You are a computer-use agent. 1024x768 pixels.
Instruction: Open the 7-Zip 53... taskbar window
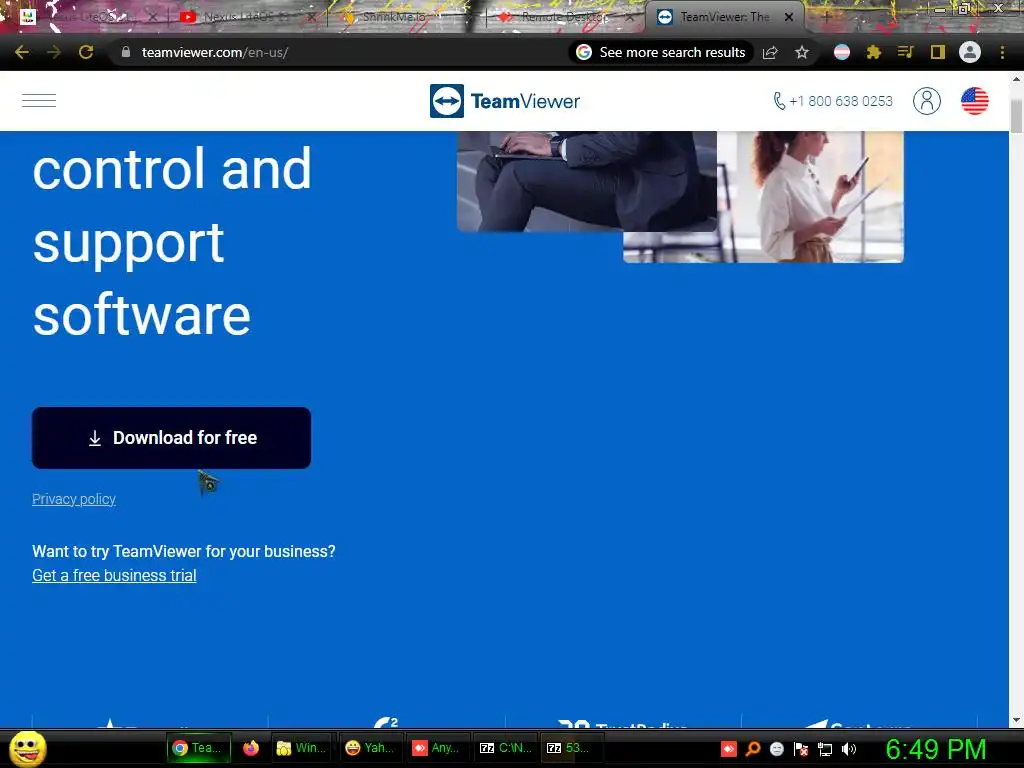[x=573, y=748]
